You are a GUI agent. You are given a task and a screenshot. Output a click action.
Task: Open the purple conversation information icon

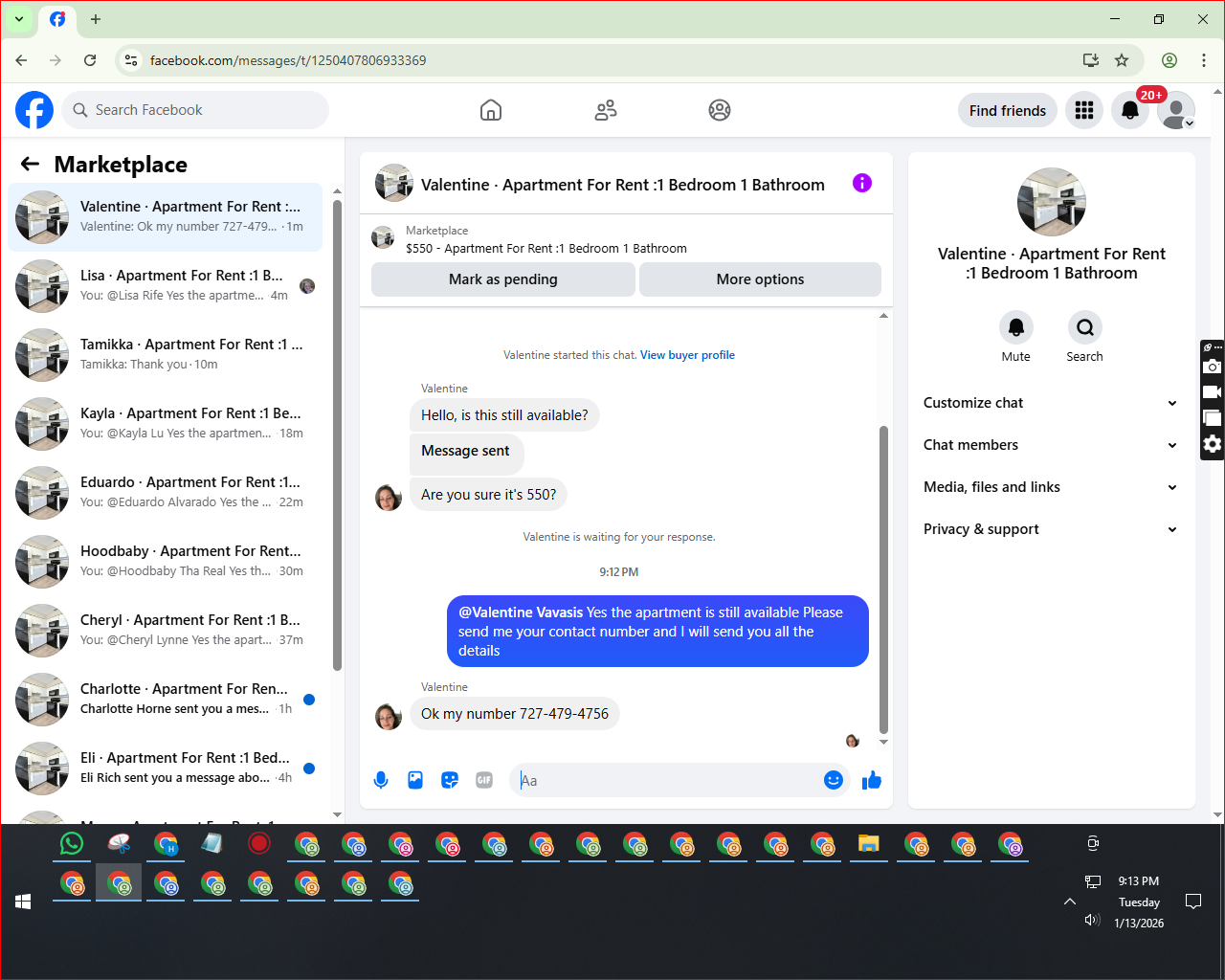coord(862,183)
